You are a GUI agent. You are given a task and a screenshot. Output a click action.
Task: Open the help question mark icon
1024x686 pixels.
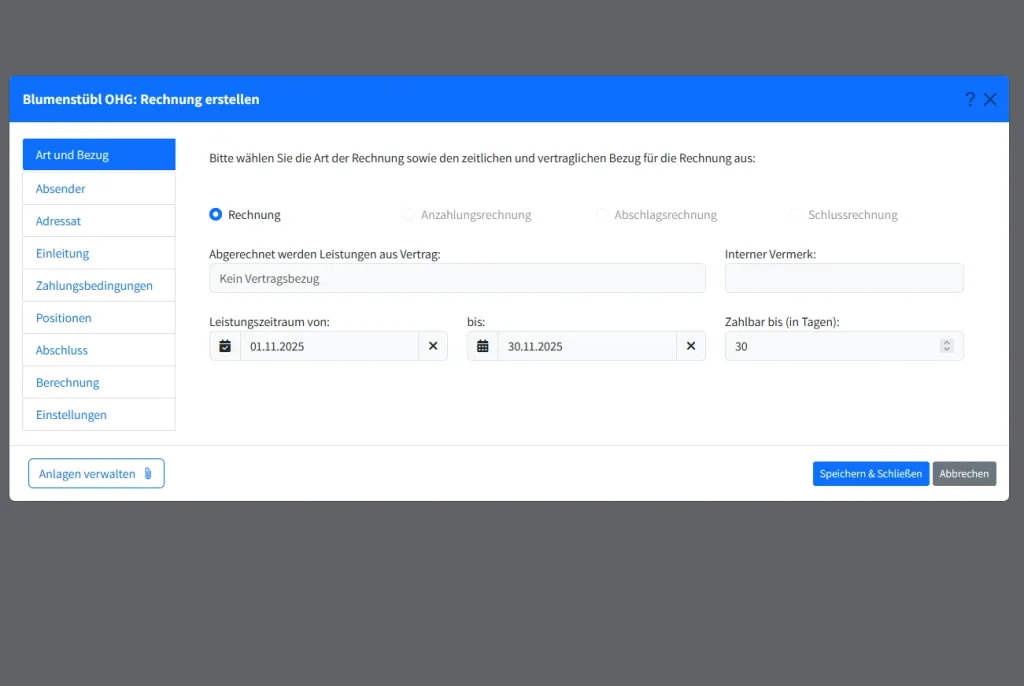969,99
